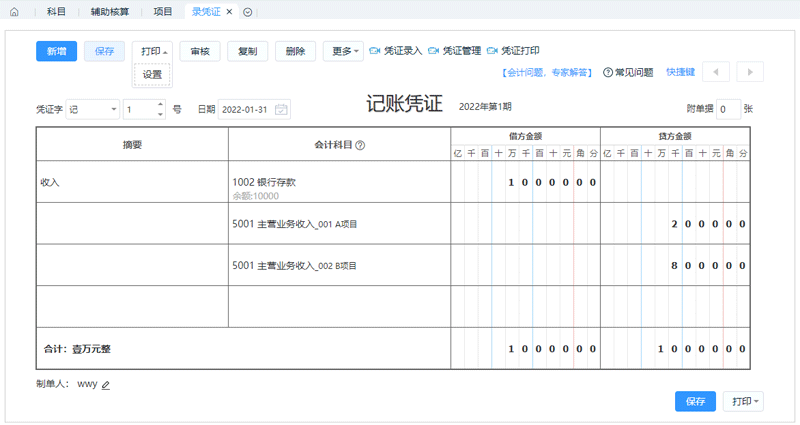Edit the 制单人 name pencil icon
The height and width of the screenshot is (425, 800).
point(106,385)
